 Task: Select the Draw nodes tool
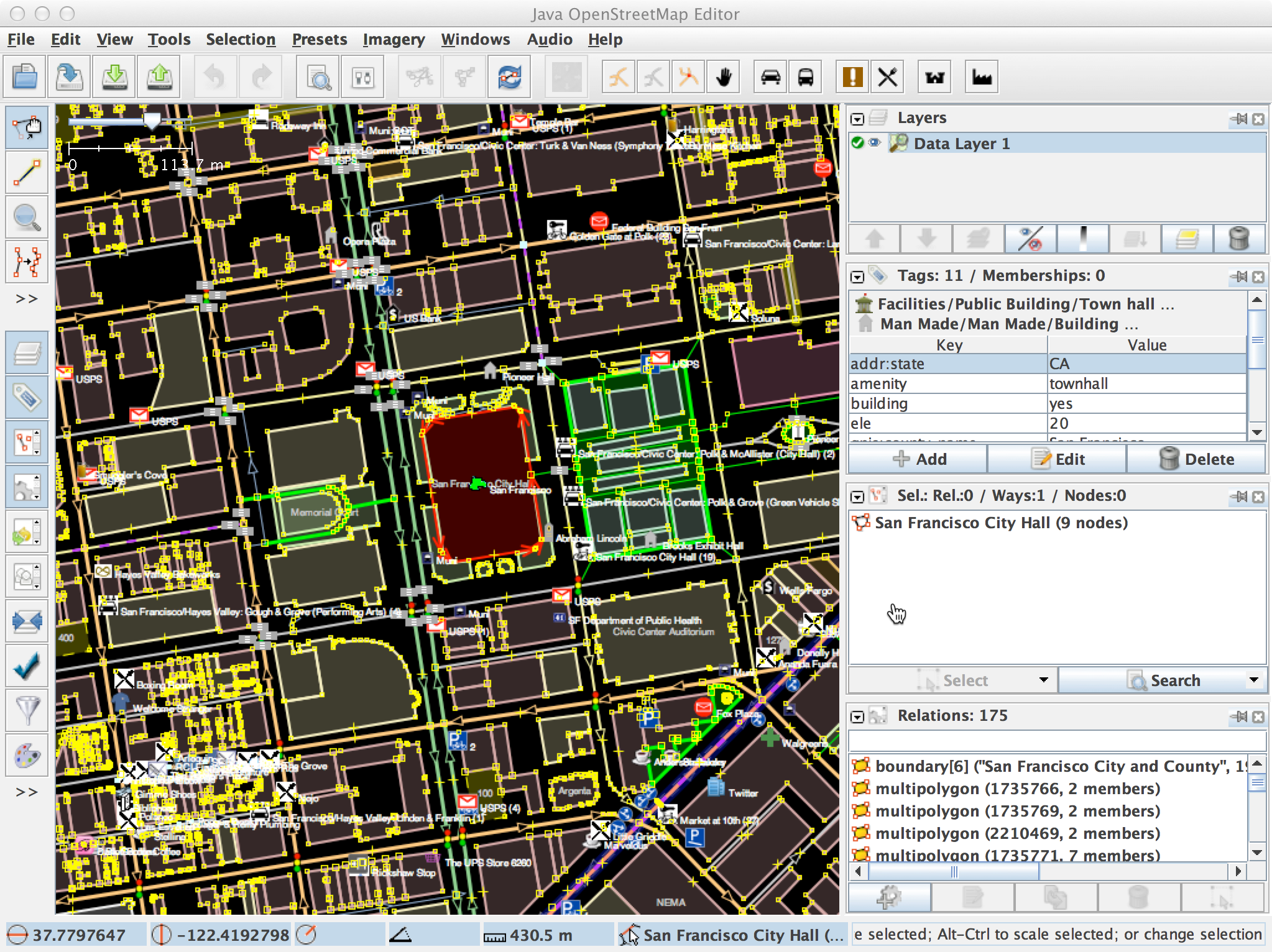[x=27, y=173]
